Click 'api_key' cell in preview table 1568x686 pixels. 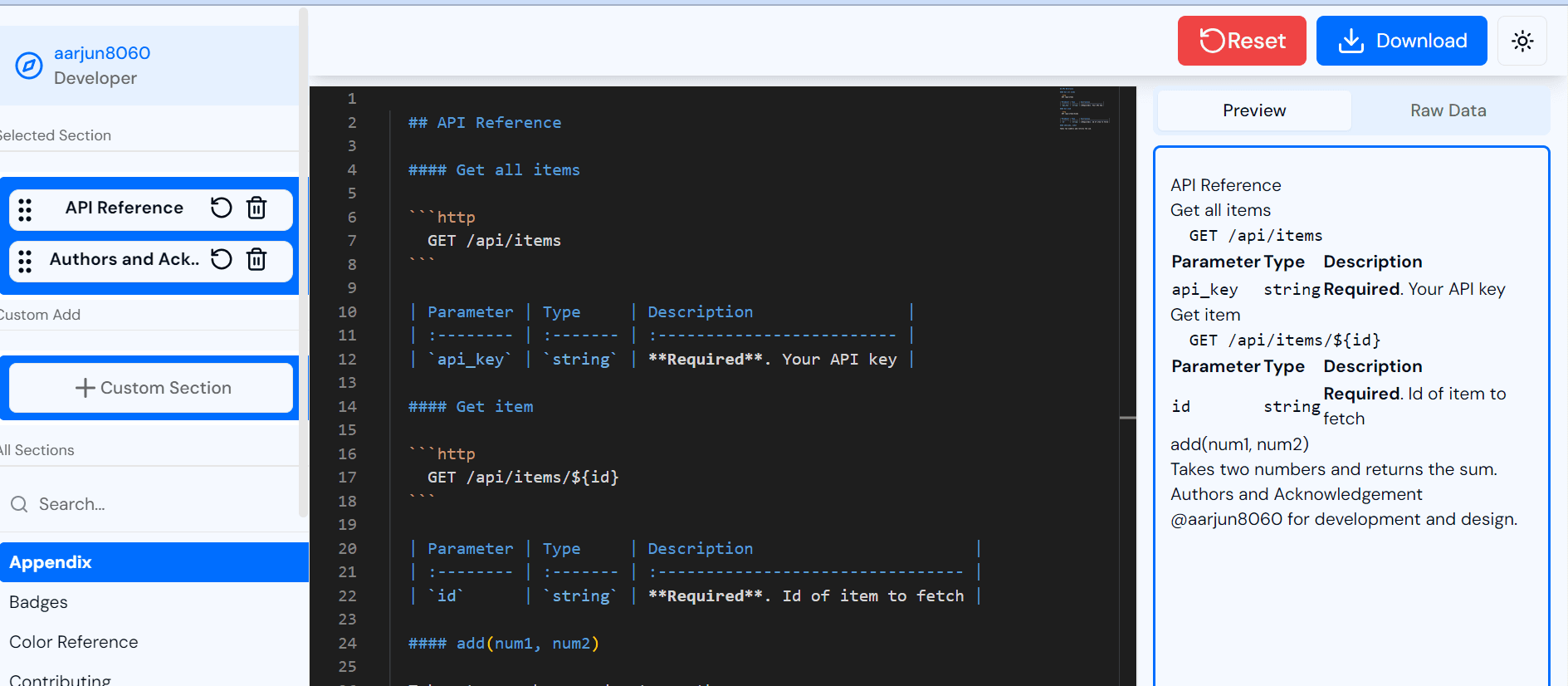[1204, 290]
